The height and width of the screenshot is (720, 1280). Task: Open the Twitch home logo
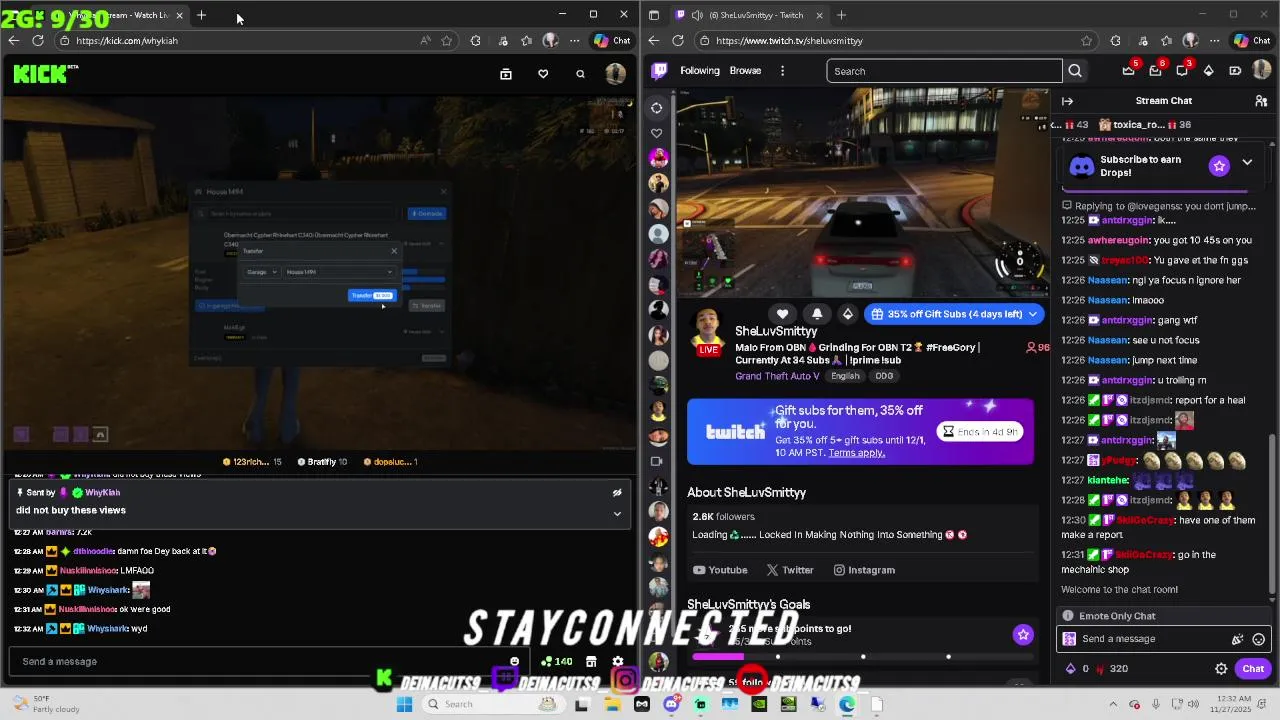click(x=660, y=71)
